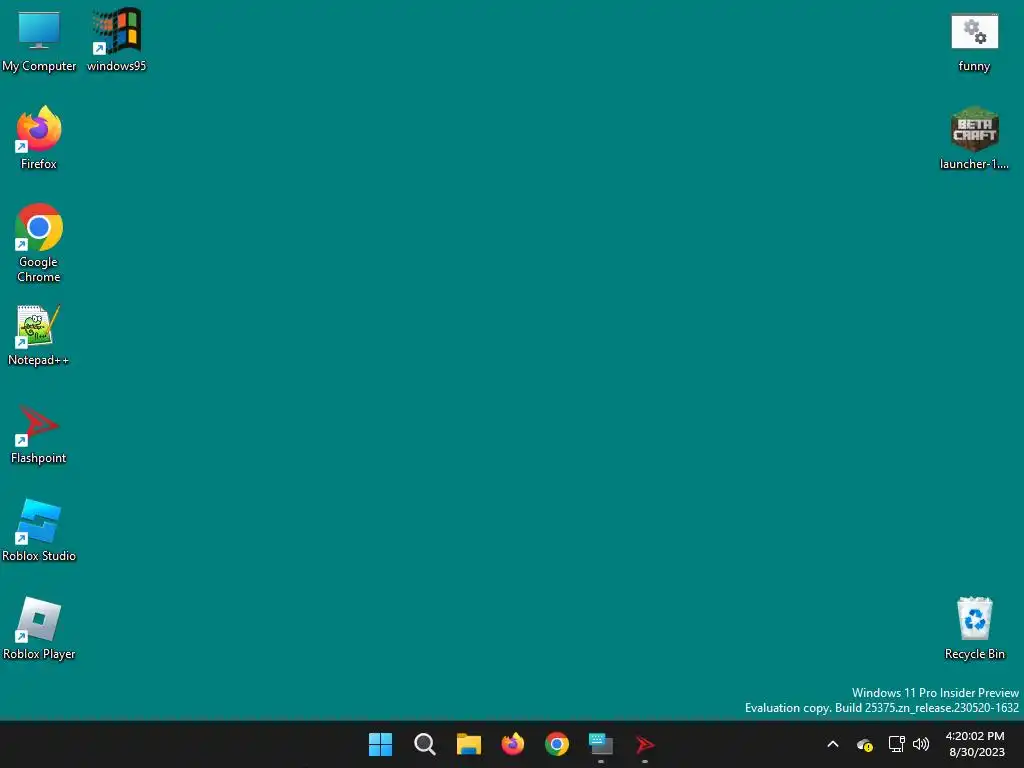Open File Explorer from the taskbar
The height and width of the screenshot is (768, 1024).
pyautogui.click(x=469, y=744)
